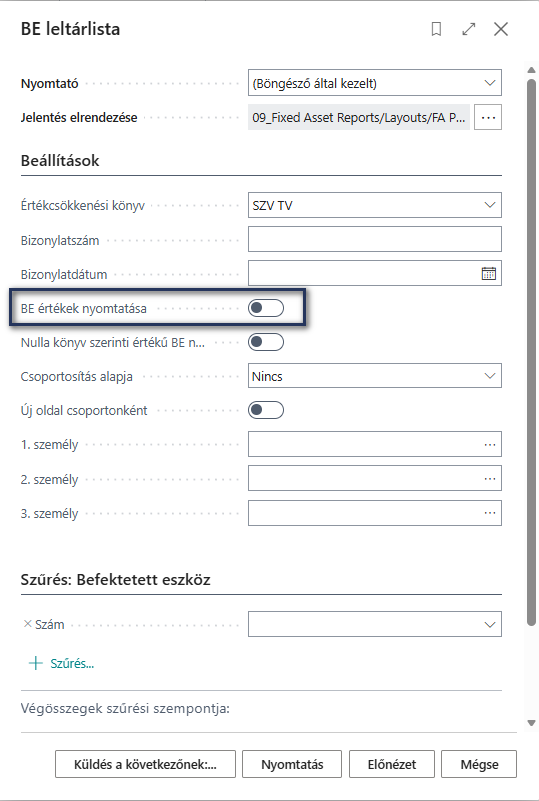Add a filter via the Szűrés... link
Viewport: 539px width, 801px height.
pos(61,664)
